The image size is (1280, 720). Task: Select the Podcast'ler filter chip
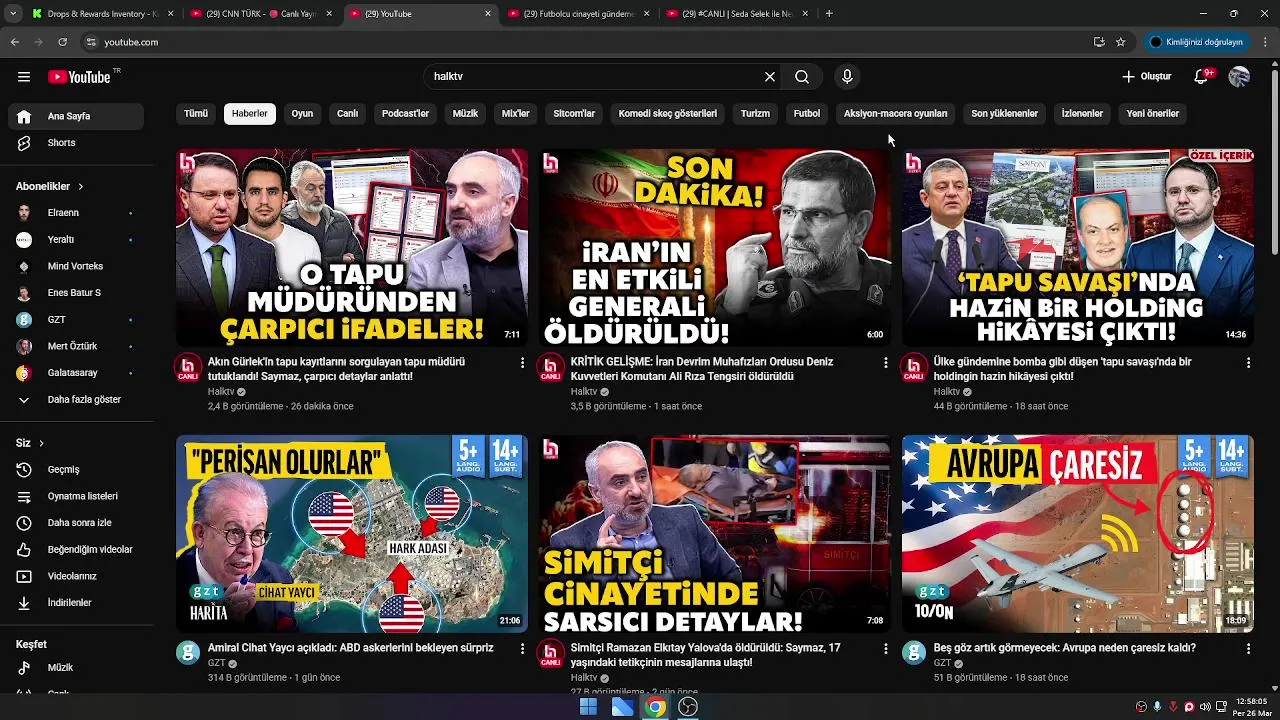point(405,114)
